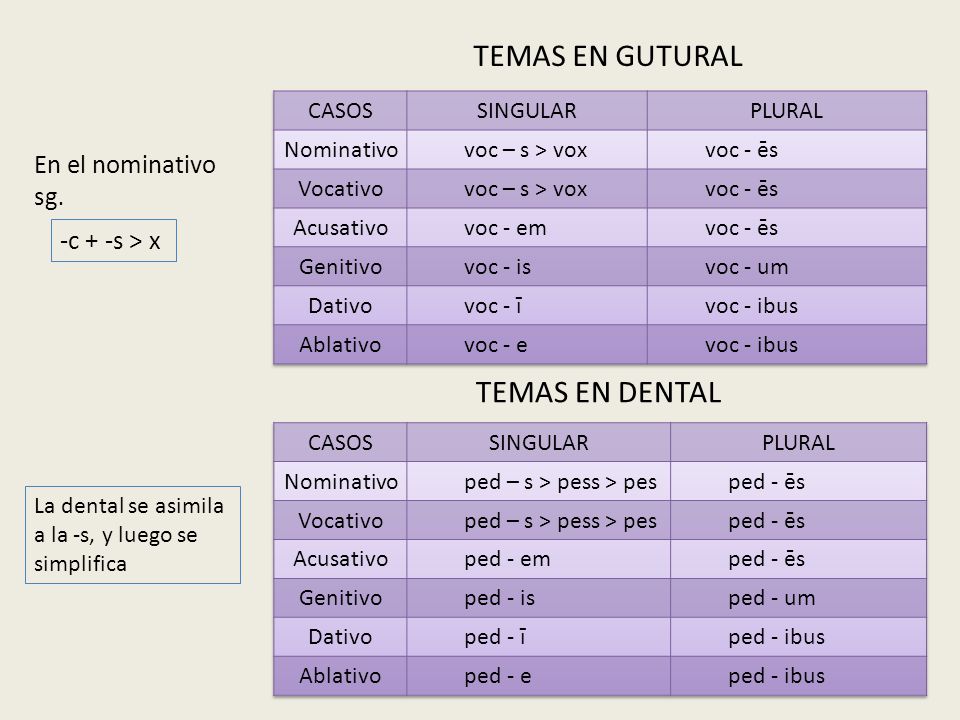Click the Nominativo 'ped – s > pess > pes' cell
Image resolution: width=960 pixels, height=720 pixels.
pos(538,482)
